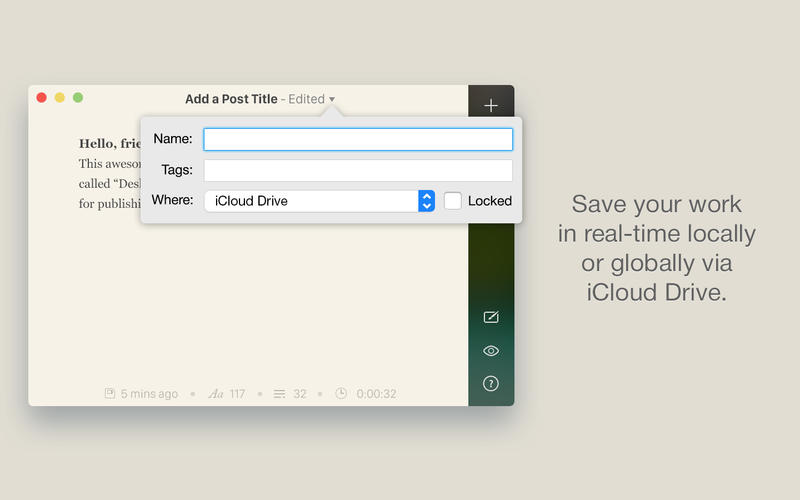This screenshot has width=800, height=500.
Task: Click the title dropdown arrow beside Edited
Action: click(x=332, y=99)
